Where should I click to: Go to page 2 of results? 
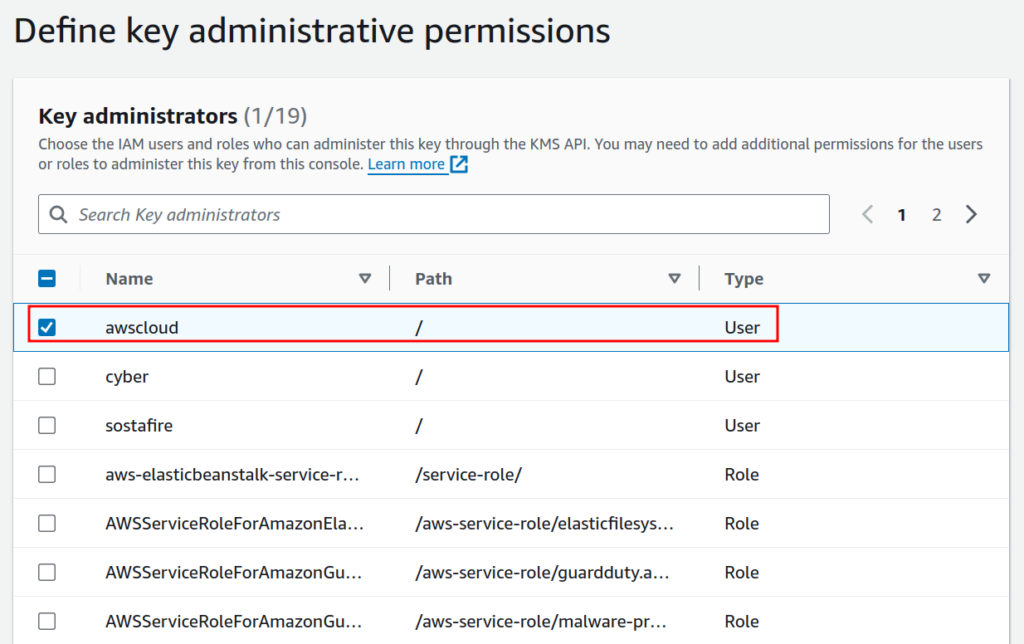pos(936,214)
